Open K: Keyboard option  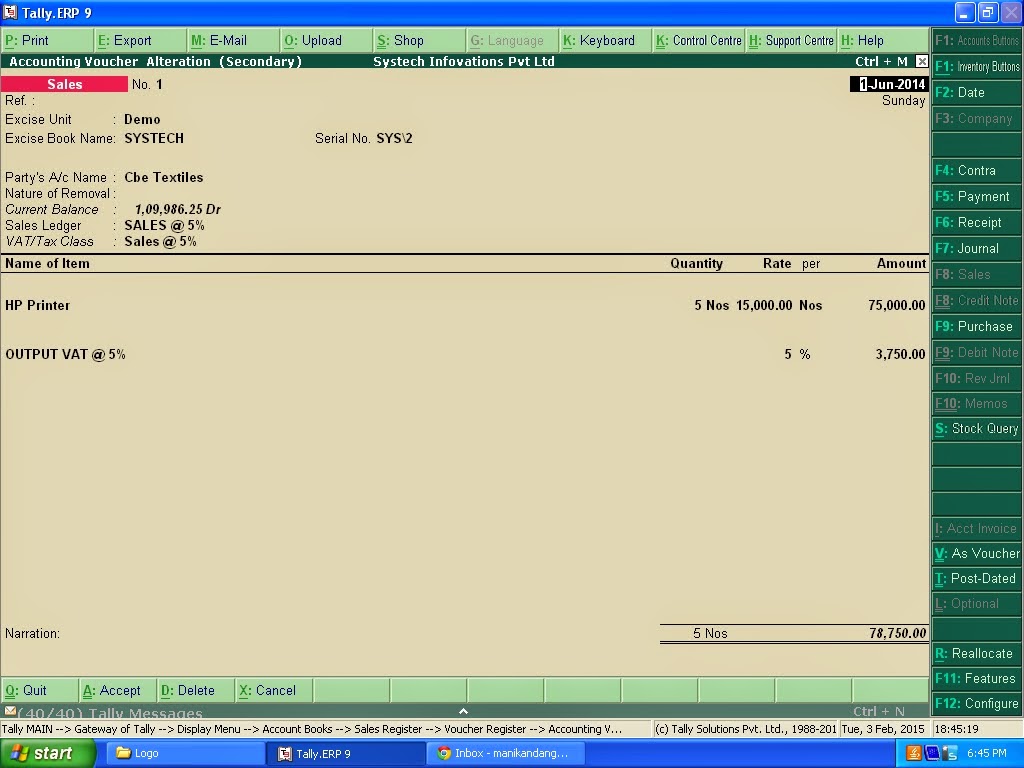(605, 40)
